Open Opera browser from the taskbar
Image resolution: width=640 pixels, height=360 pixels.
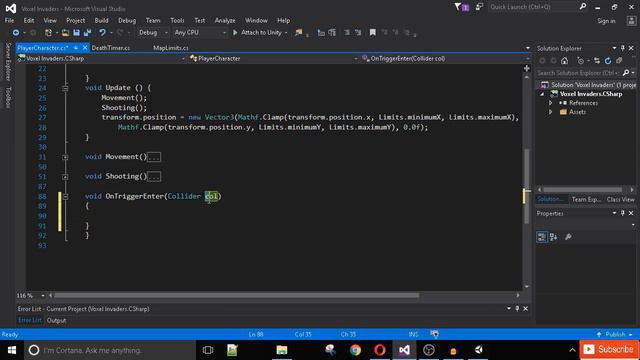click(380, 350)
